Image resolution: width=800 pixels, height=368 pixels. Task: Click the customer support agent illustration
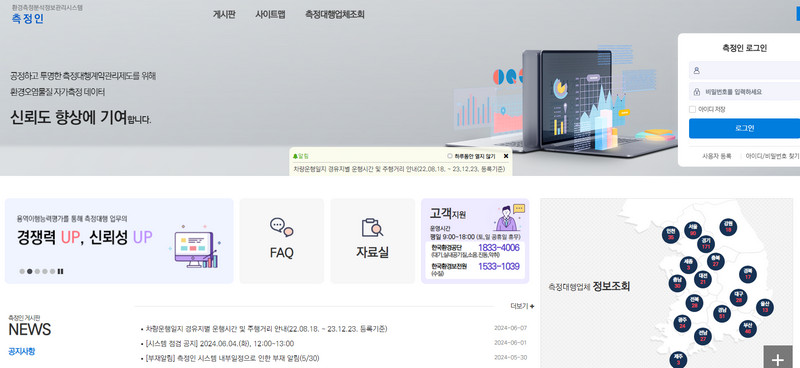coord(509,218)
